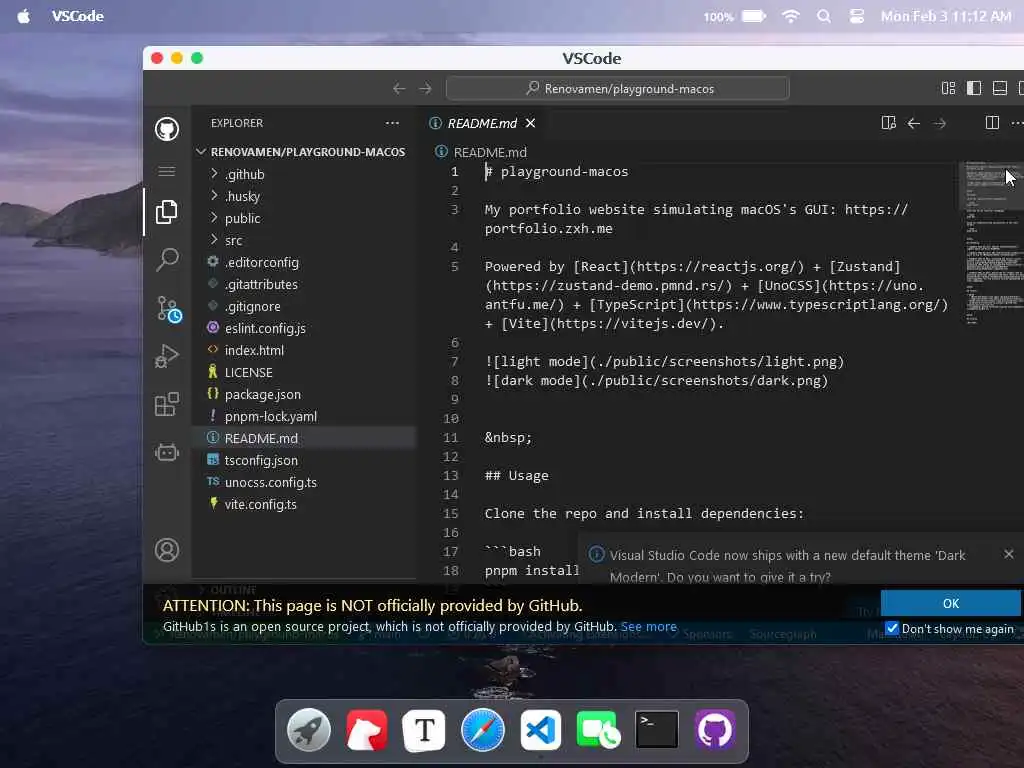Click the "## Usage" heading line
Viewport: 1024px width, 768px height.
click(516, 475)
